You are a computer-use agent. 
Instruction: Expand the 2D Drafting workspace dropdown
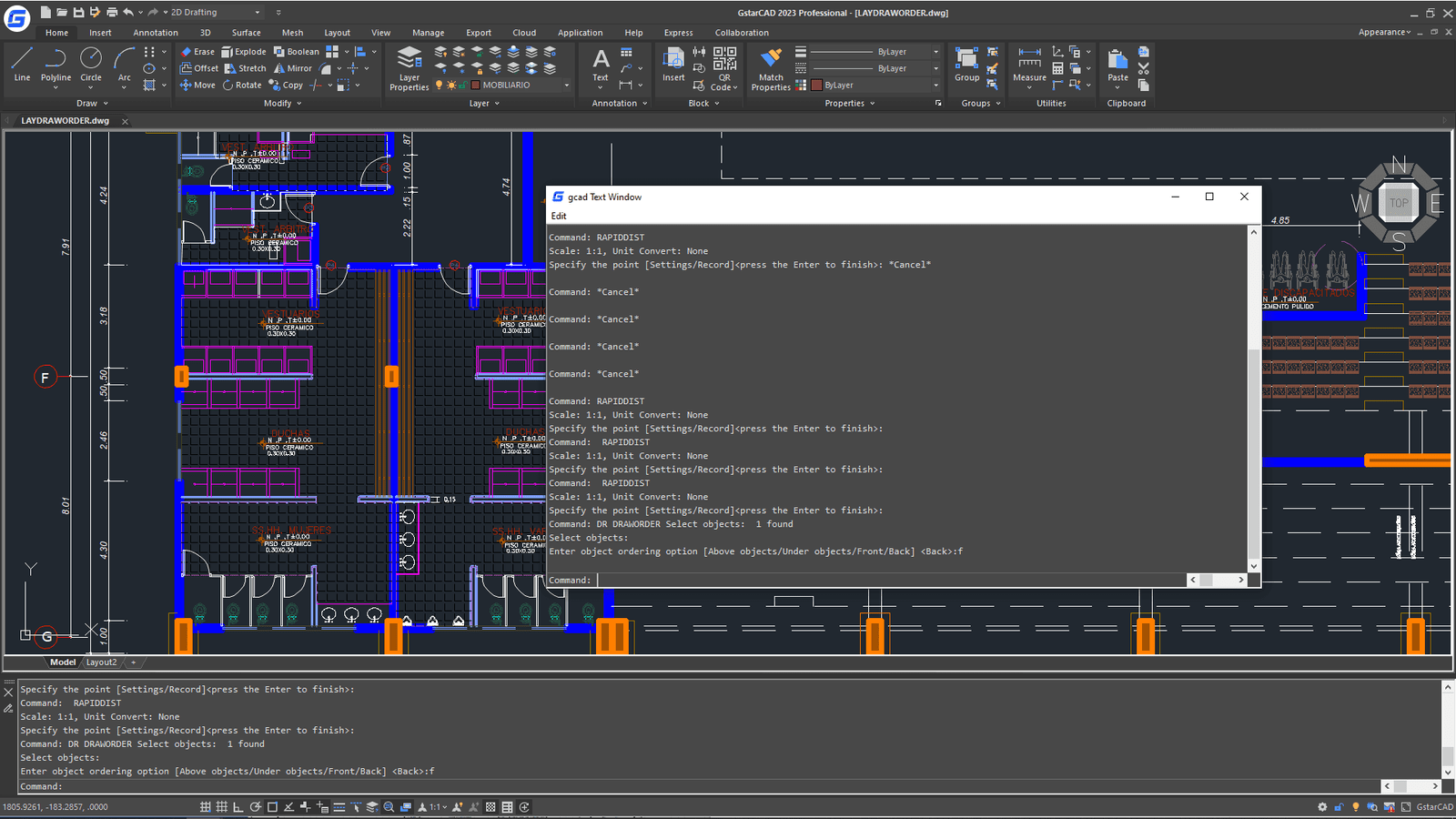tap(258, 13)
